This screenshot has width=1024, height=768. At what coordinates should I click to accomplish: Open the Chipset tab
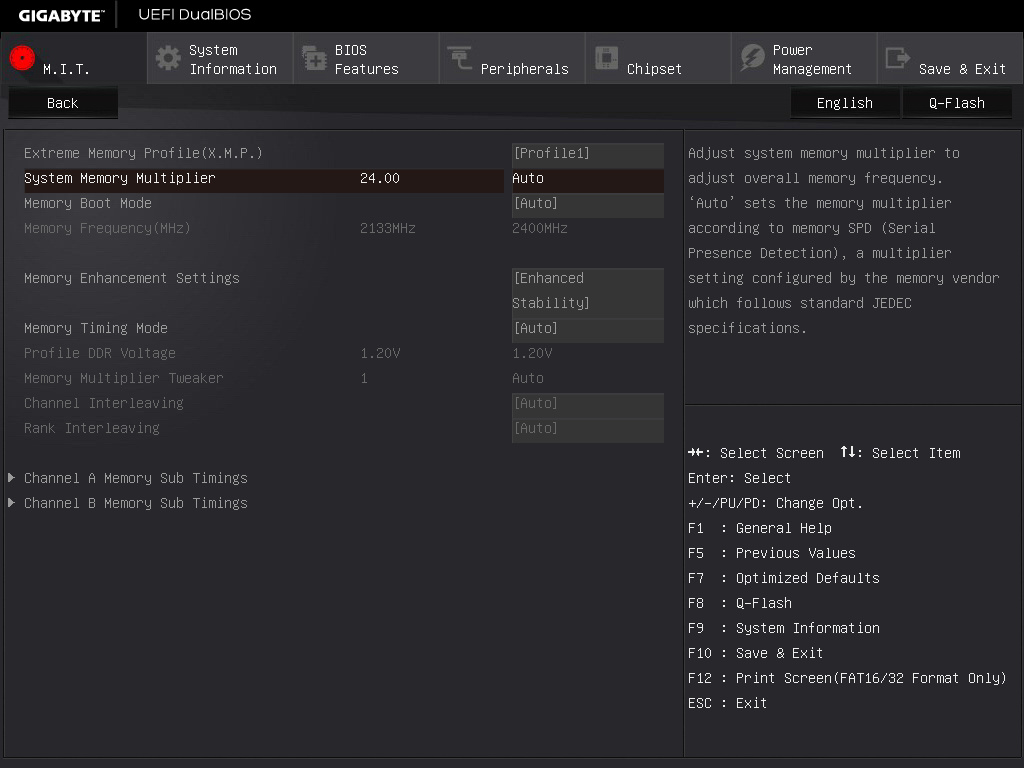point(658,59)
